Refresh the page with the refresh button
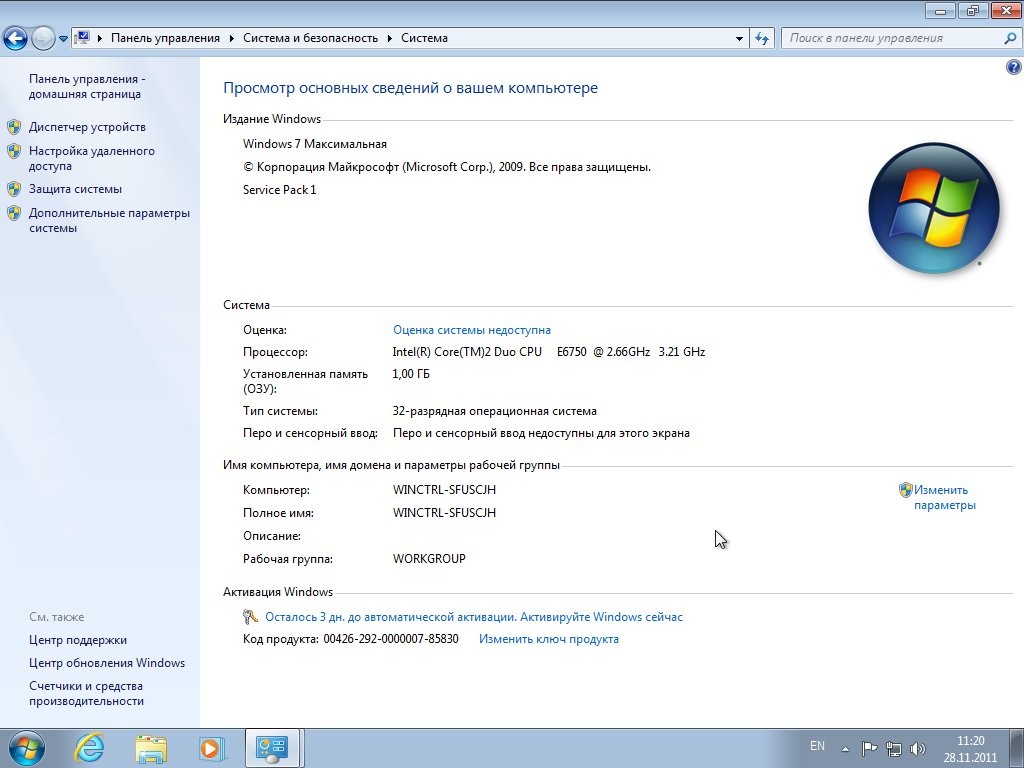Viewport: 1024px width, 768px height. pos(761,38)
